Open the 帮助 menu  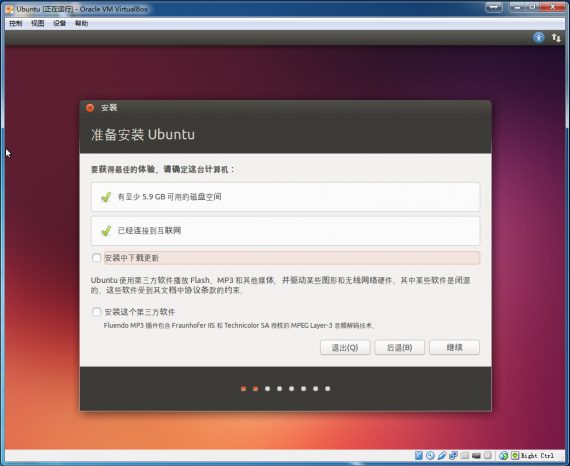(x=81, y=23)
